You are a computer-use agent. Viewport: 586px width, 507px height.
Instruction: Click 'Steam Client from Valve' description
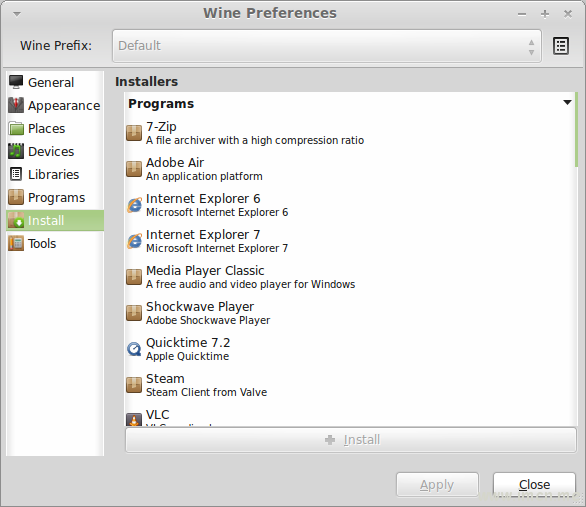206,392
